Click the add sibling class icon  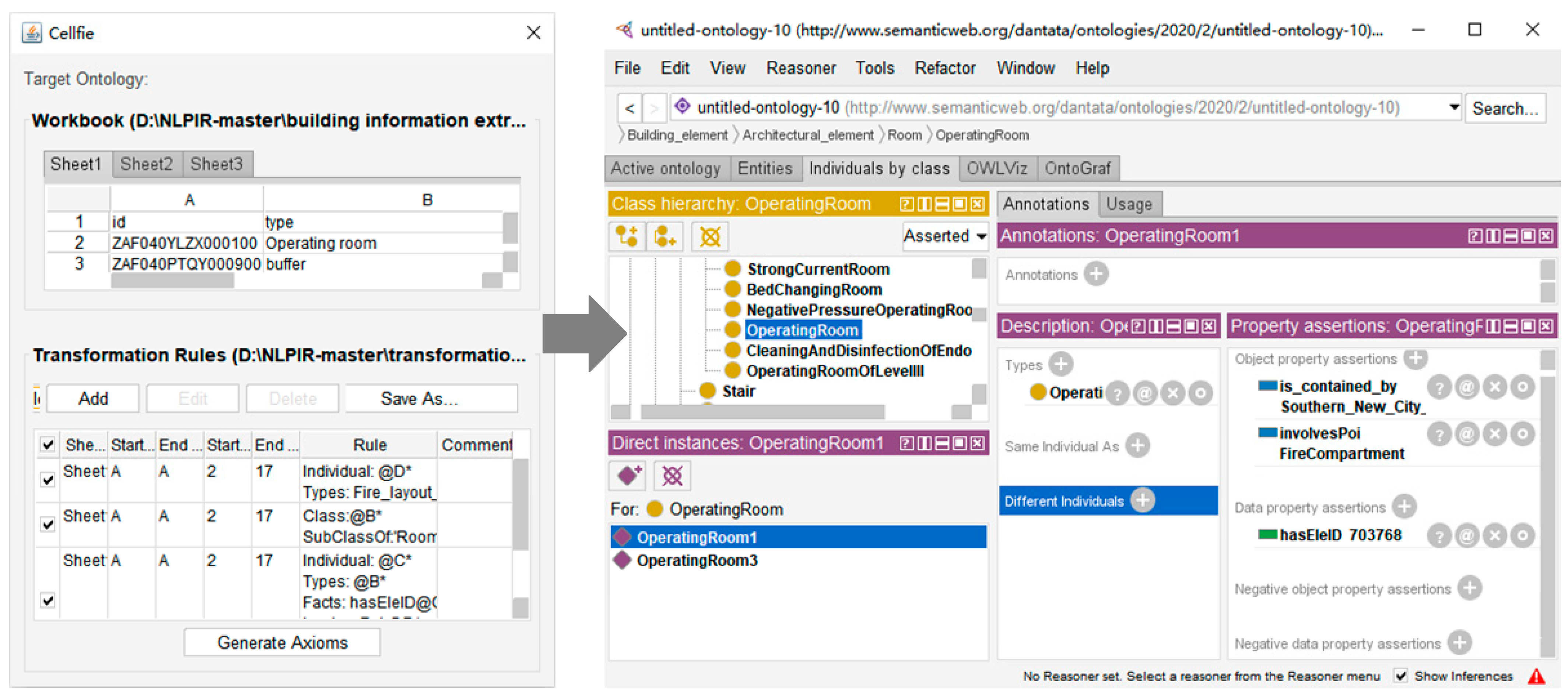coord(665,237)
